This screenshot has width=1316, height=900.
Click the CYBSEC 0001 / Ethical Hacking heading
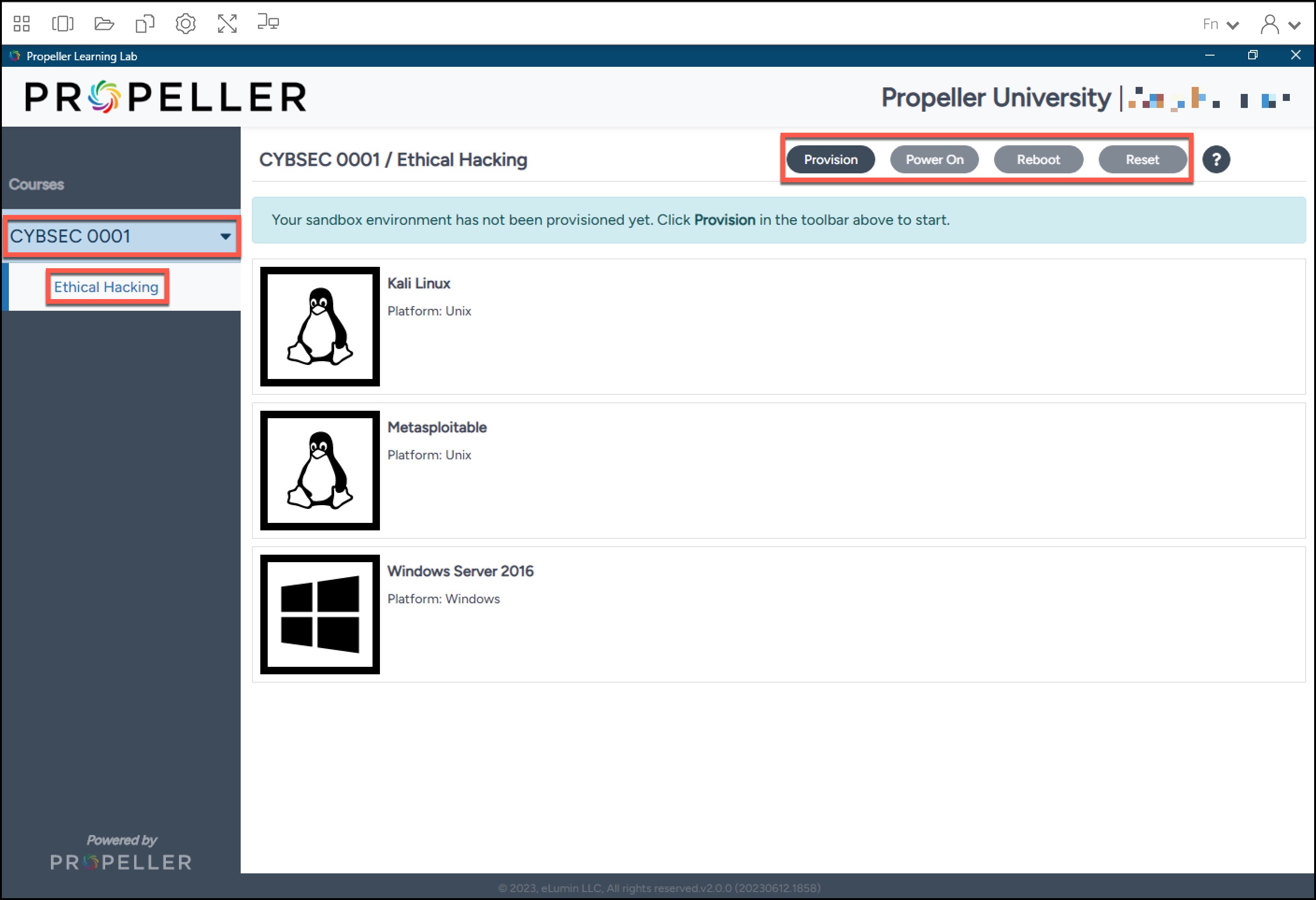point(393,160)
